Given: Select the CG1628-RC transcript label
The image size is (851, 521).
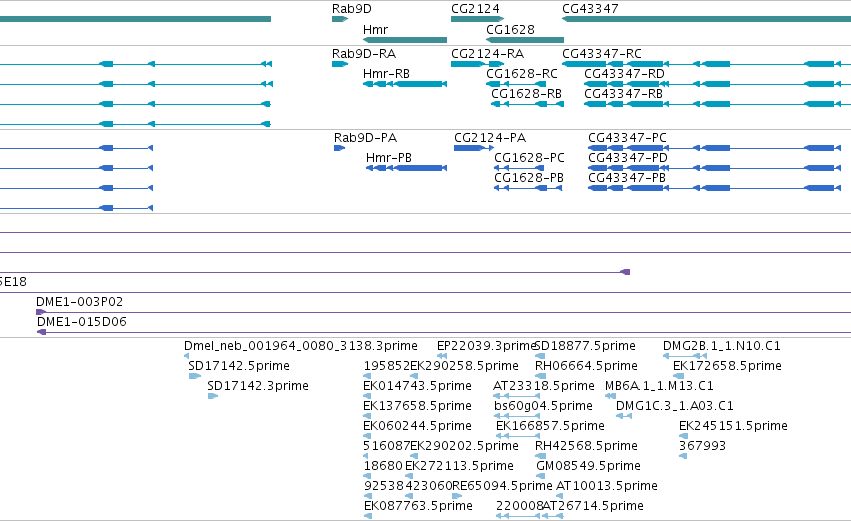Looking at the screenshot, I should point(522,74).
